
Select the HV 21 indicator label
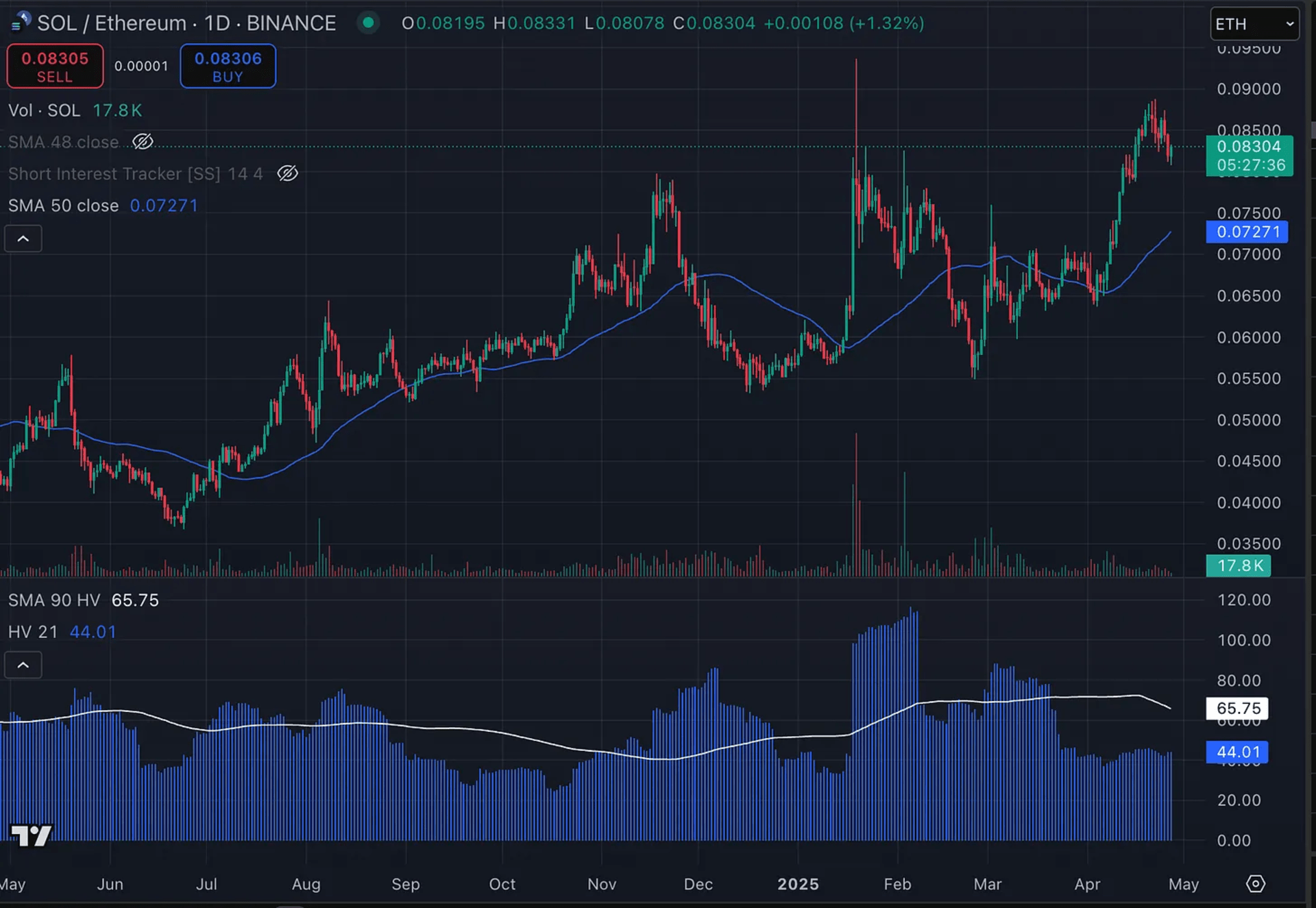[33, 632]
